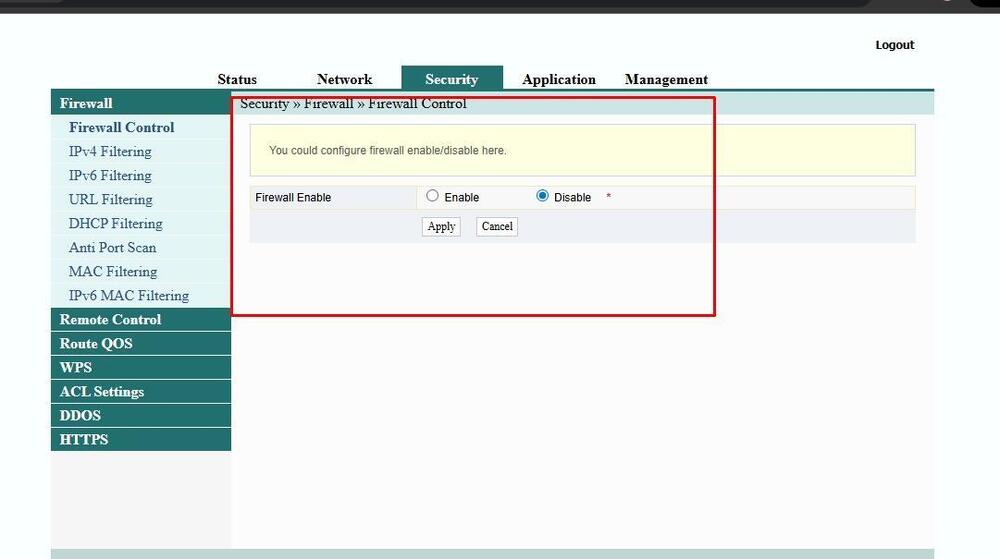Open the Network tab

coord(344,80)
